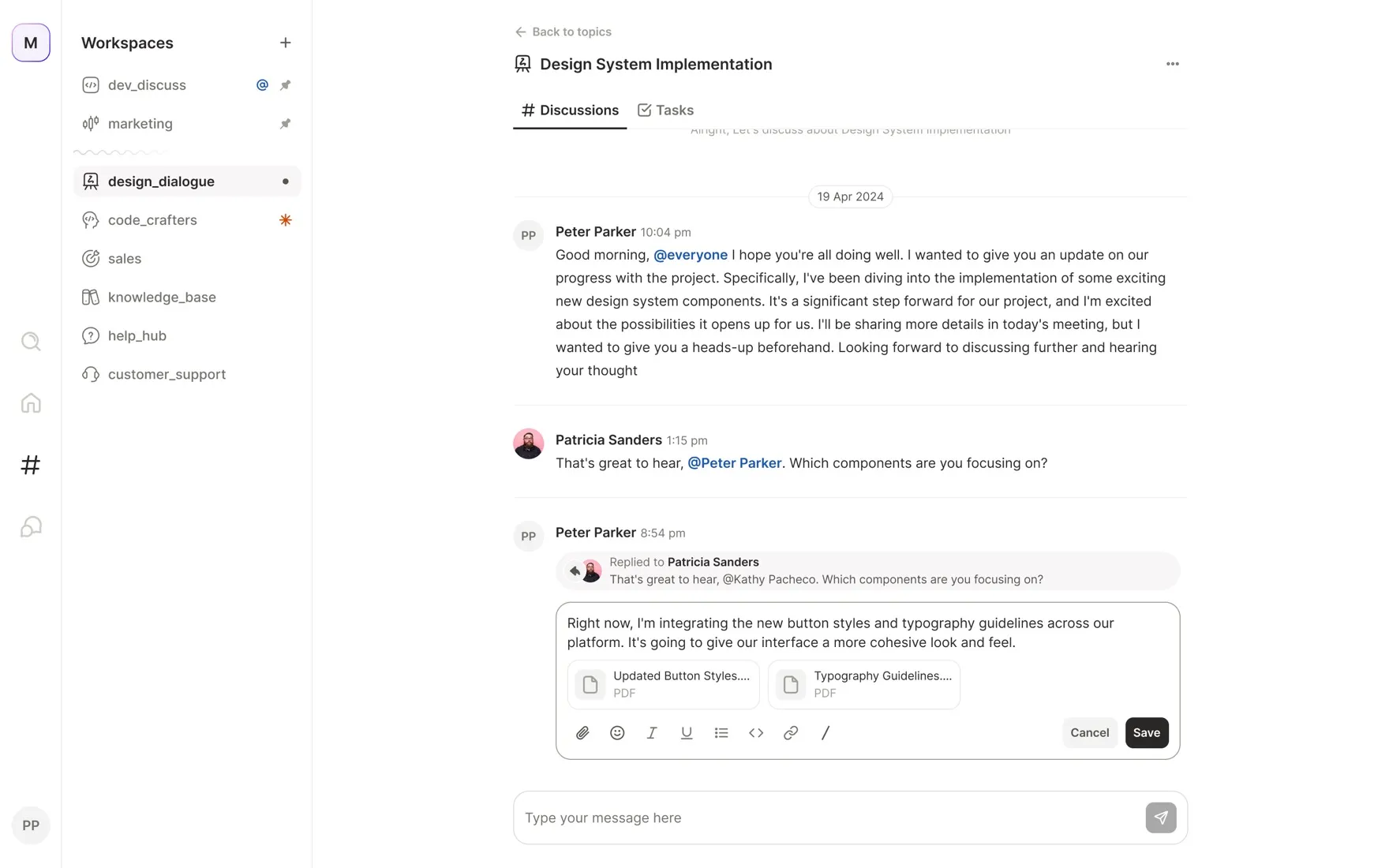Unpin the marketing workspace
The width and height of the screenshot is (1389, 868).
[x=286, y=124]
